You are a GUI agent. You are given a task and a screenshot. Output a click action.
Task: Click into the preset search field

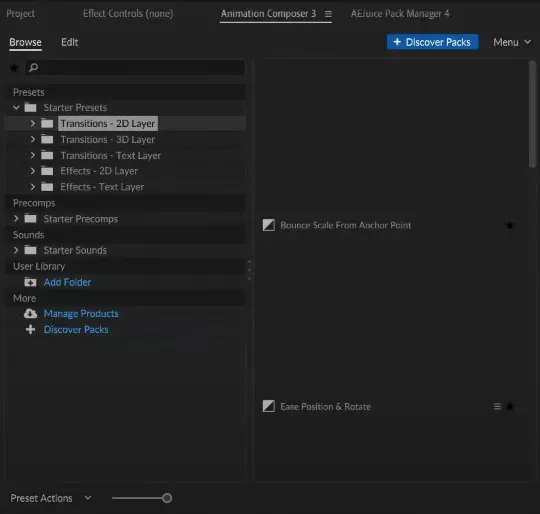point(135,67)
